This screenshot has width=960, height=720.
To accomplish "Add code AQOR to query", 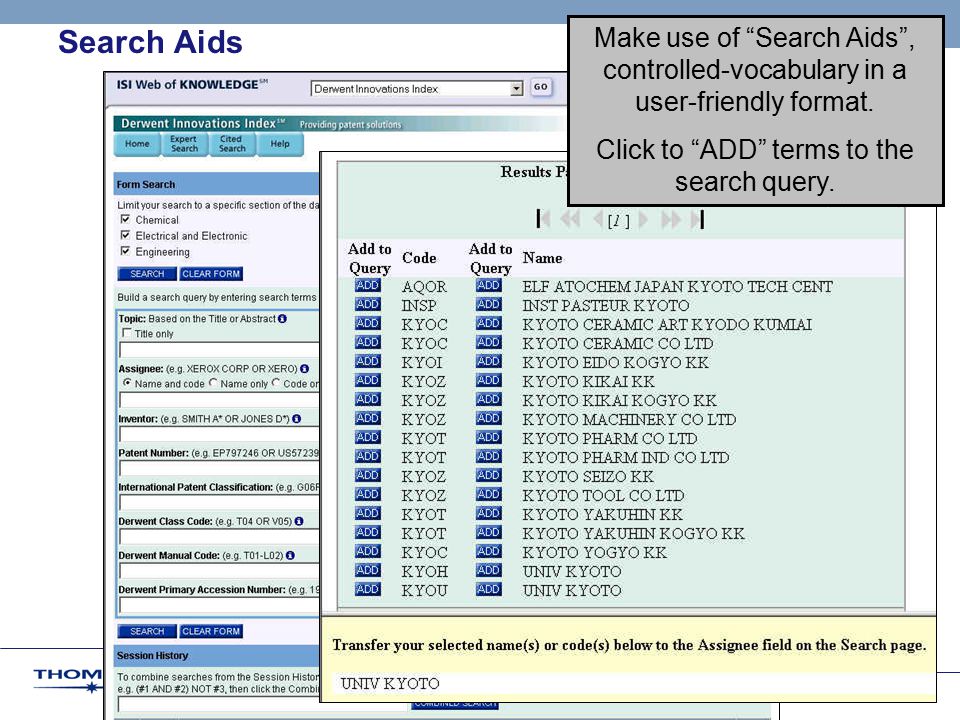I will pos(367,285).
